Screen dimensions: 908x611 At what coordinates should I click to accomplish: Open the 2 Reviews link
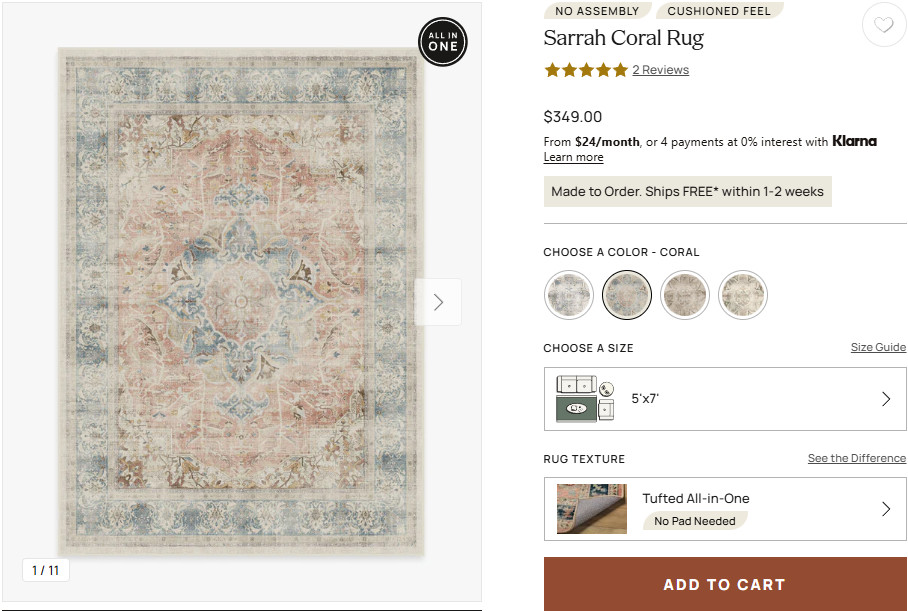click(660, 70)
